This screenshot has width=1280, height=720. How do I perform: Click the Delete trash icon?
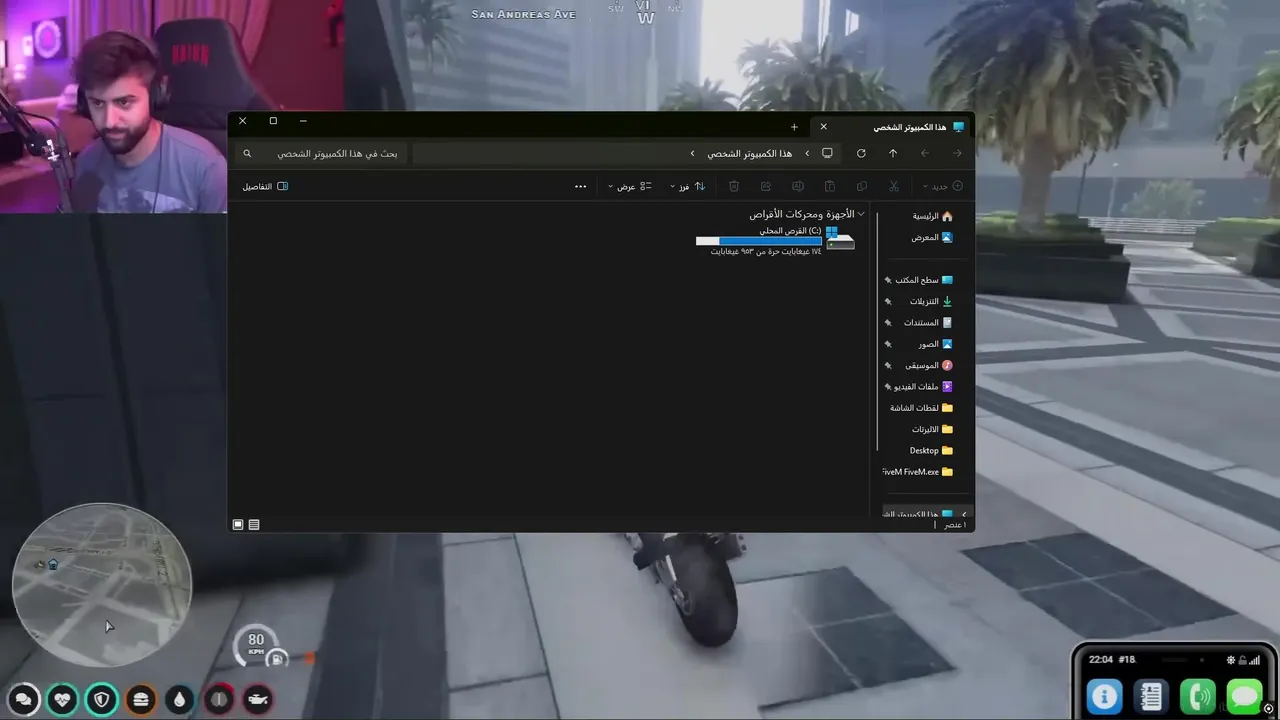tap(734, 186)
